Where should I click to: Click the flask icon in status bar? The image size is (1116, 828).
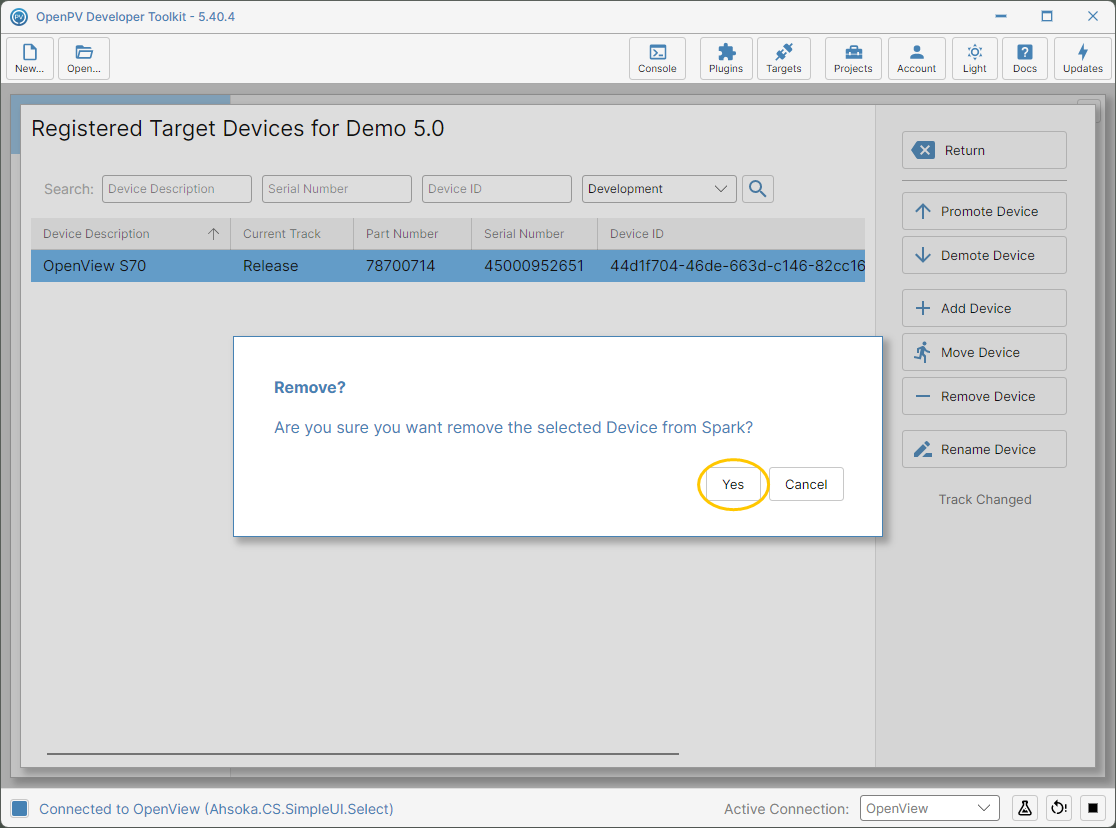(1025, 808)
